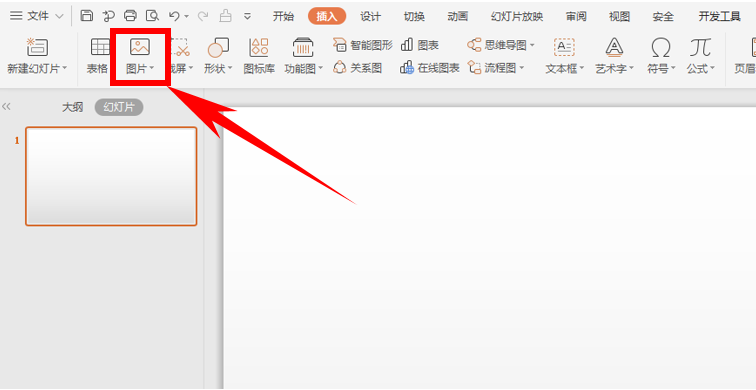Screen dimensions: 756x390
Task: Insert a 智能图形 smart graphic
Action: pyautogui.click(x=363, y=45)
